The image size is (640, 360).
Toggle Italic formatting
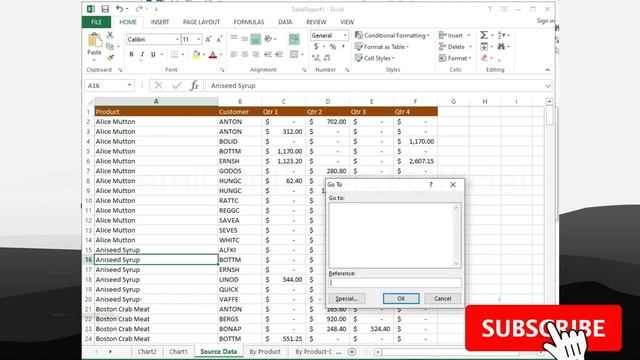(142, 54)
